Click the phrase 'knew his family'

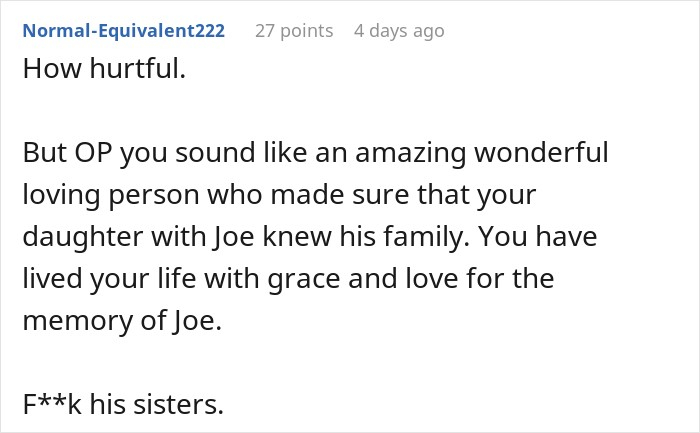click(x=366, y=237)
